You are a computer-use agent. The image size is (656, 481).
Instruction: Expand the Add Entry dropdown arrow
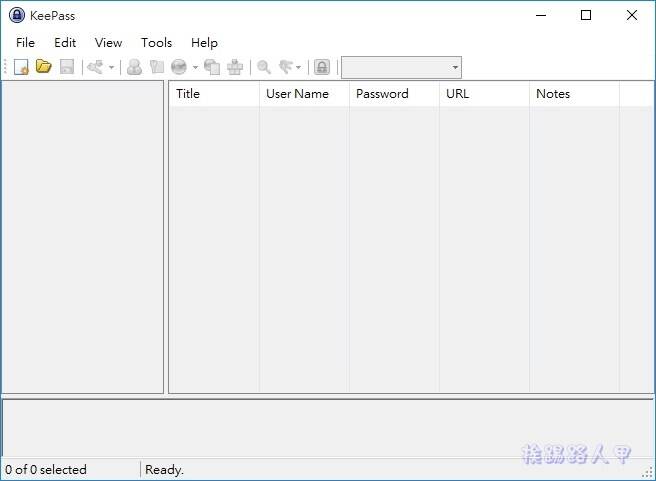111,67
